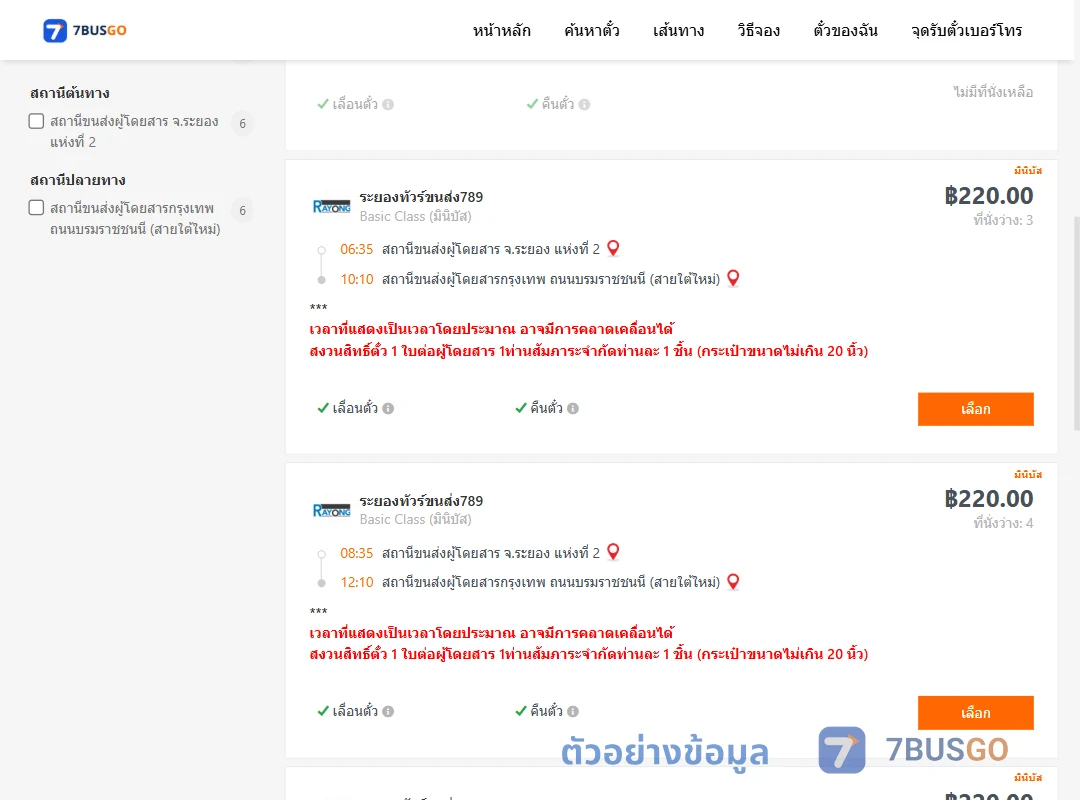1080x800 pixels.
Task: Click the สถานีต้นทาง filter heading
Action: click(x=70, y=93)
